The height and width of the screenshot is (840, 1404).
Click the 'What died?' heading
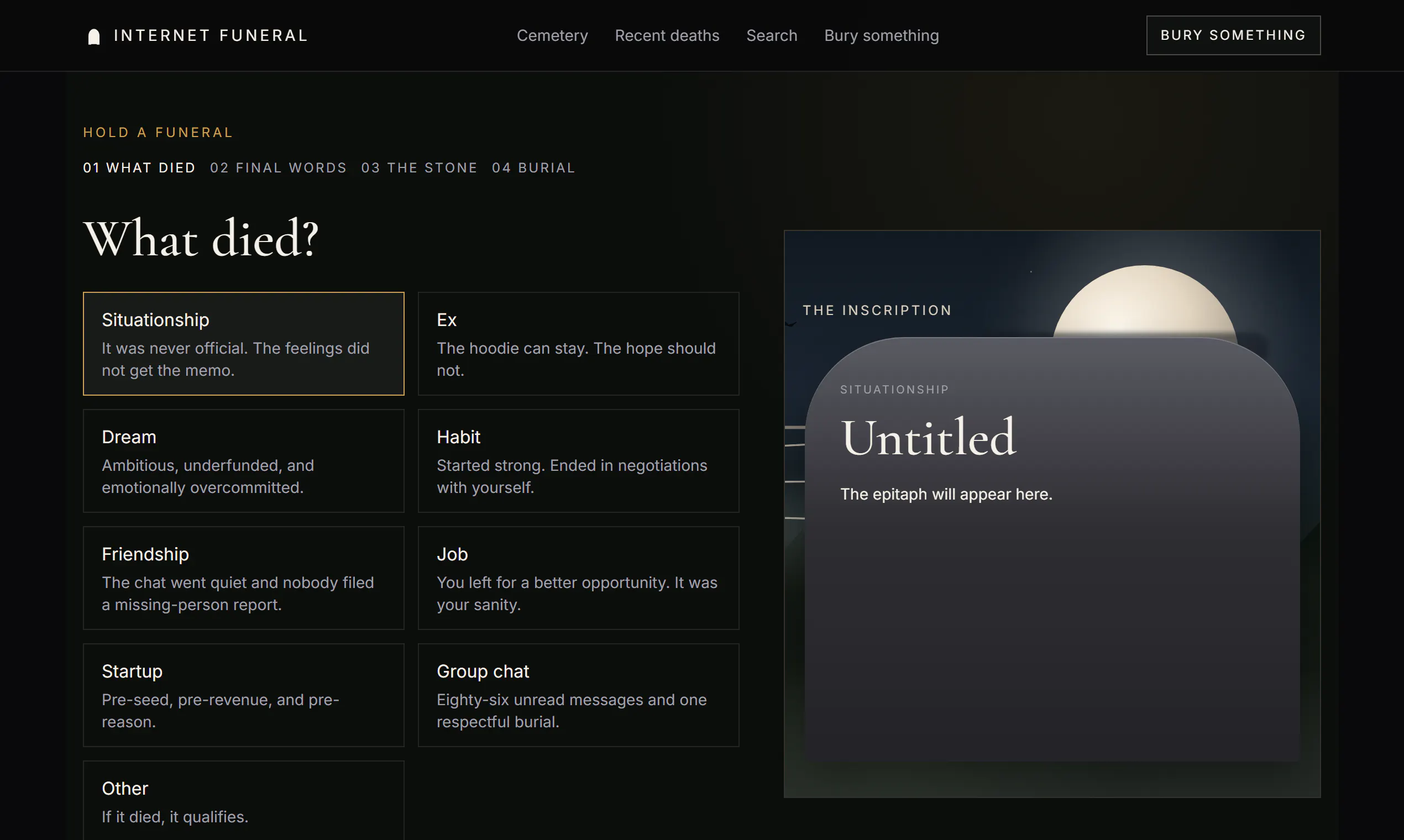(201, 239)
